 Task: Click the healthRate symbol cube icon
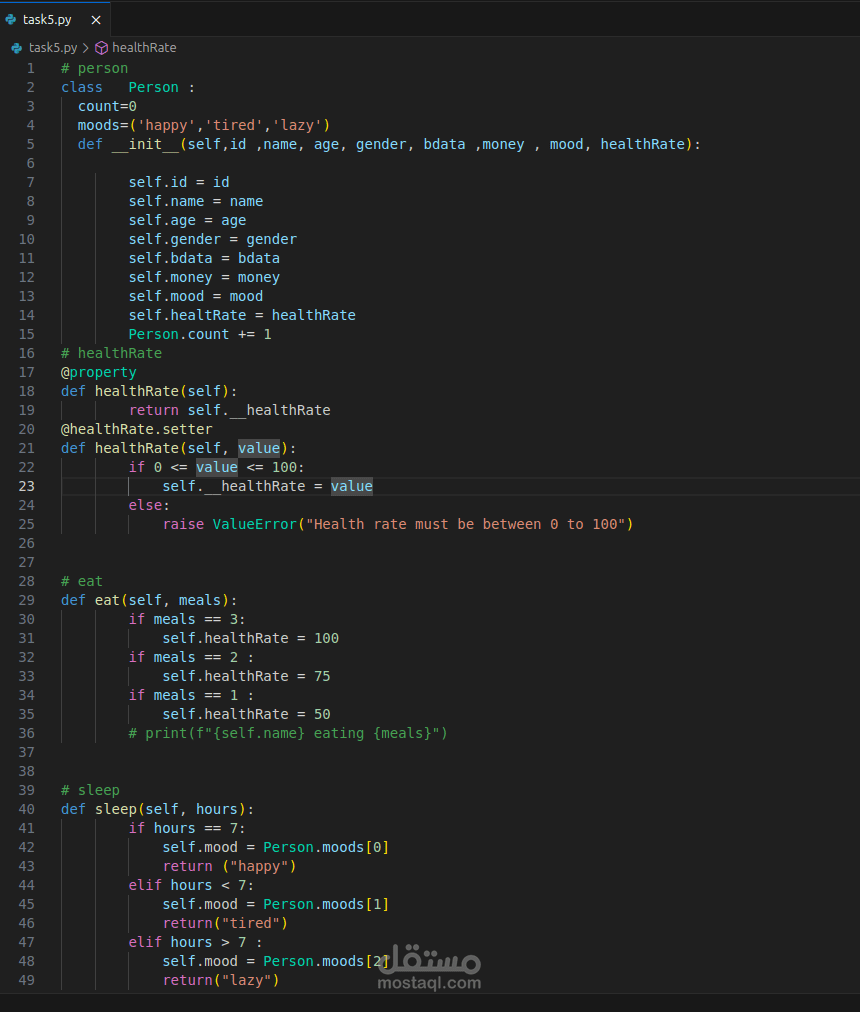click(101, 48)
